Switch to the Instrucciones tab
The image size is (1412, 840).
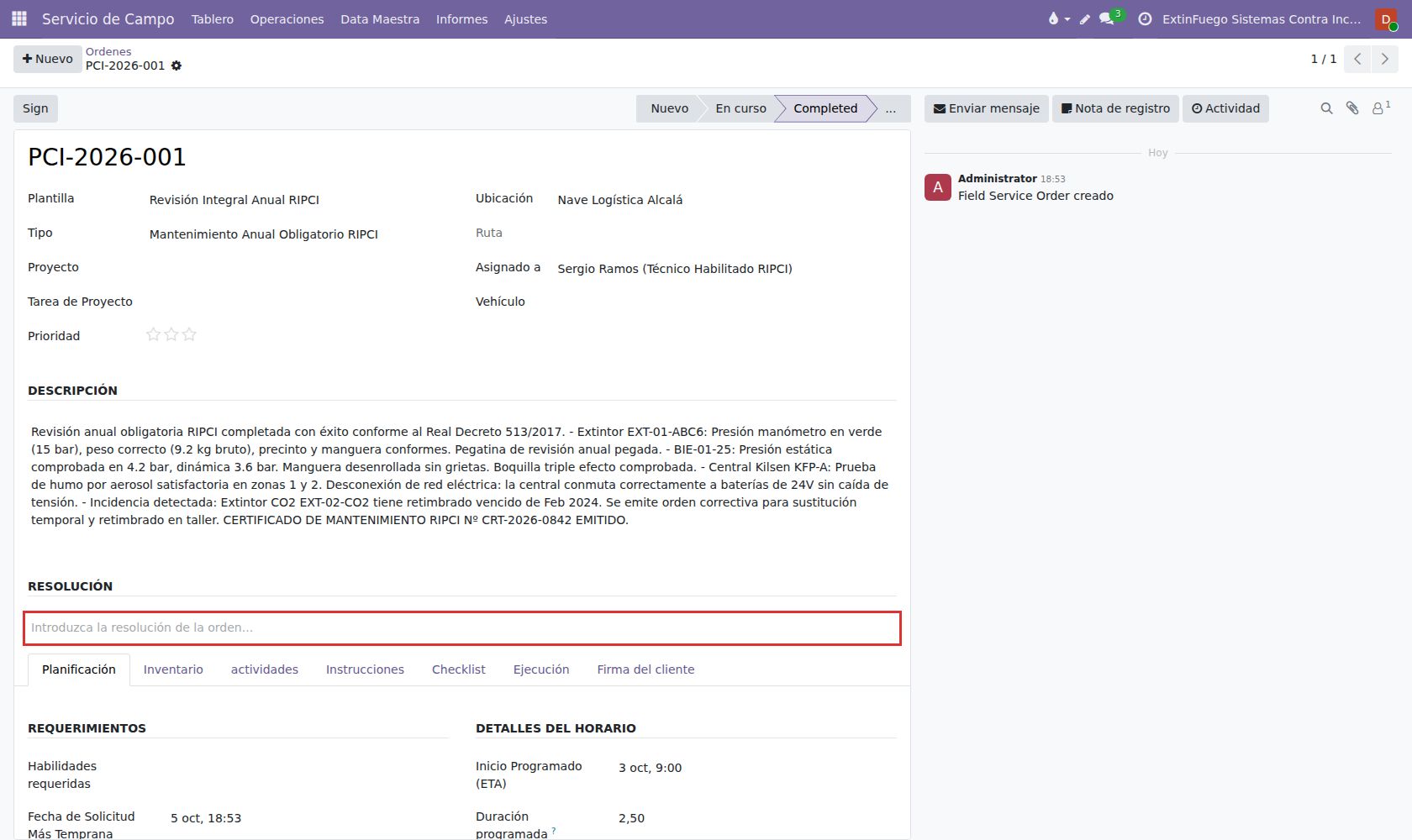tap(365, 669)
